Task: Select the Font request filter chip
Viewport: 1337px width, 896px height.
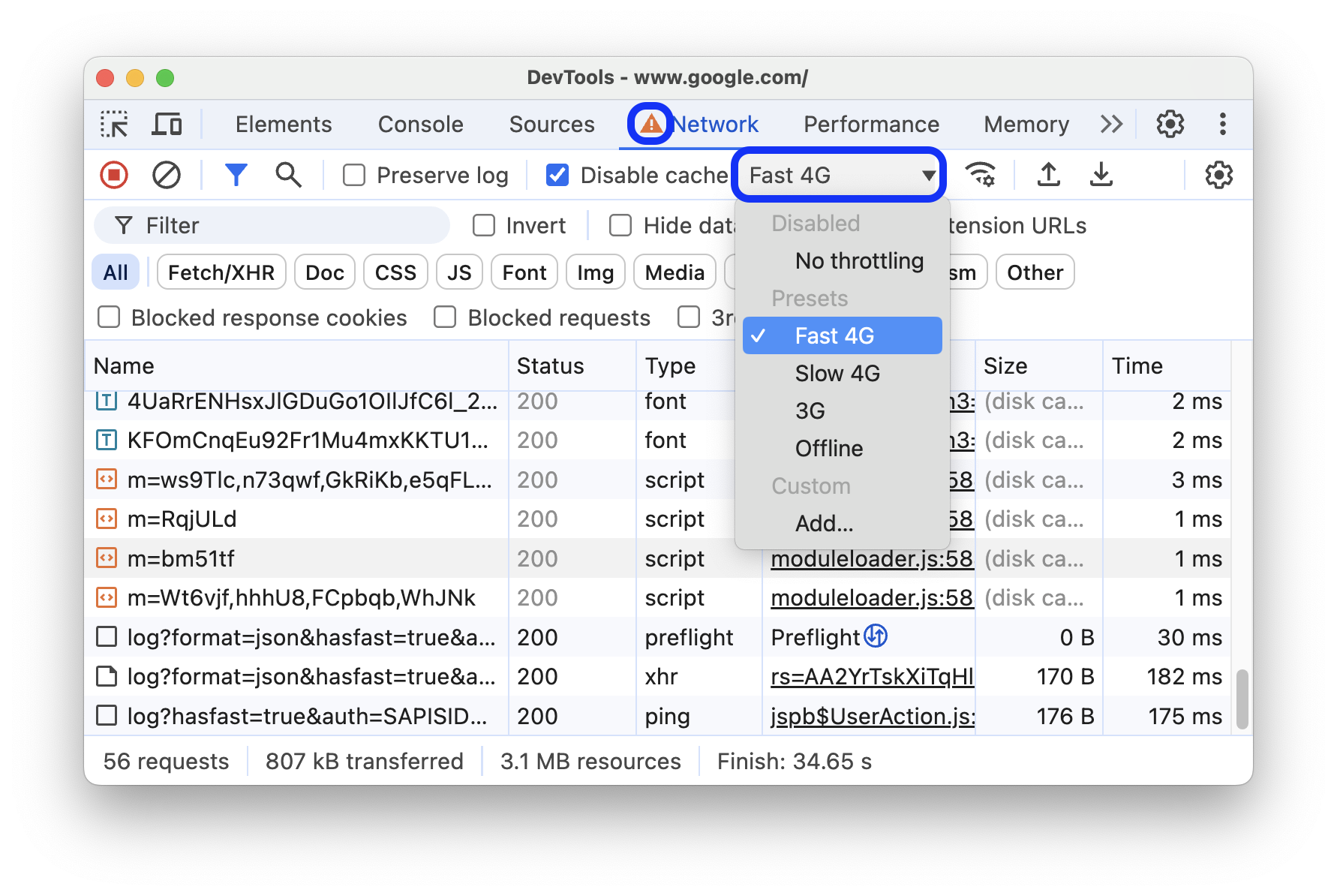Action: pos(524,272)
